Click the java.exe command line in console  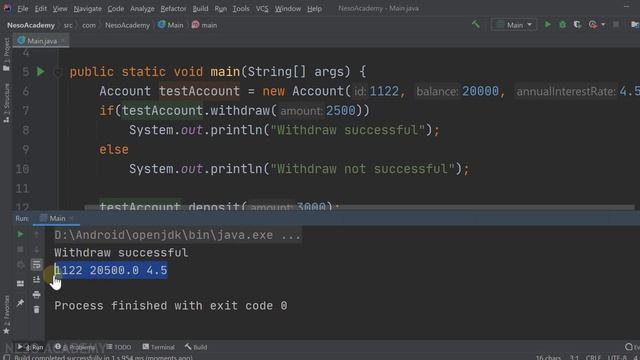tap(178, 235)
